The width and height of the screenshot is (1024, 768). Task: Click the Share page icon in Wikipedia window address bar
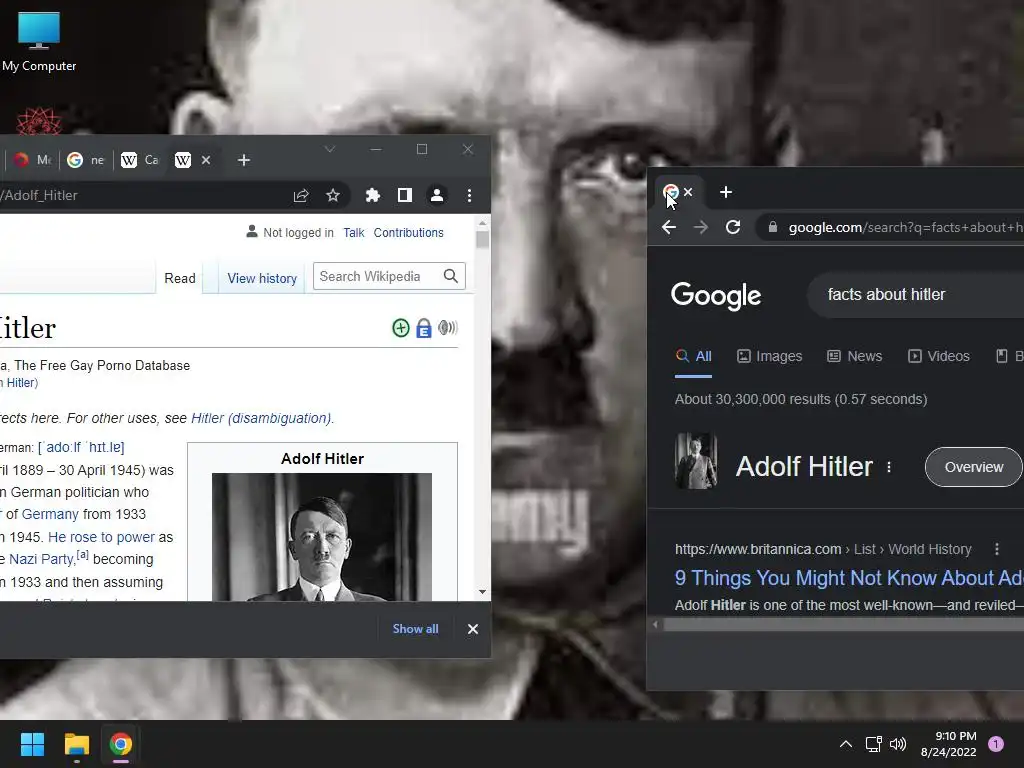tap(301, 195)
